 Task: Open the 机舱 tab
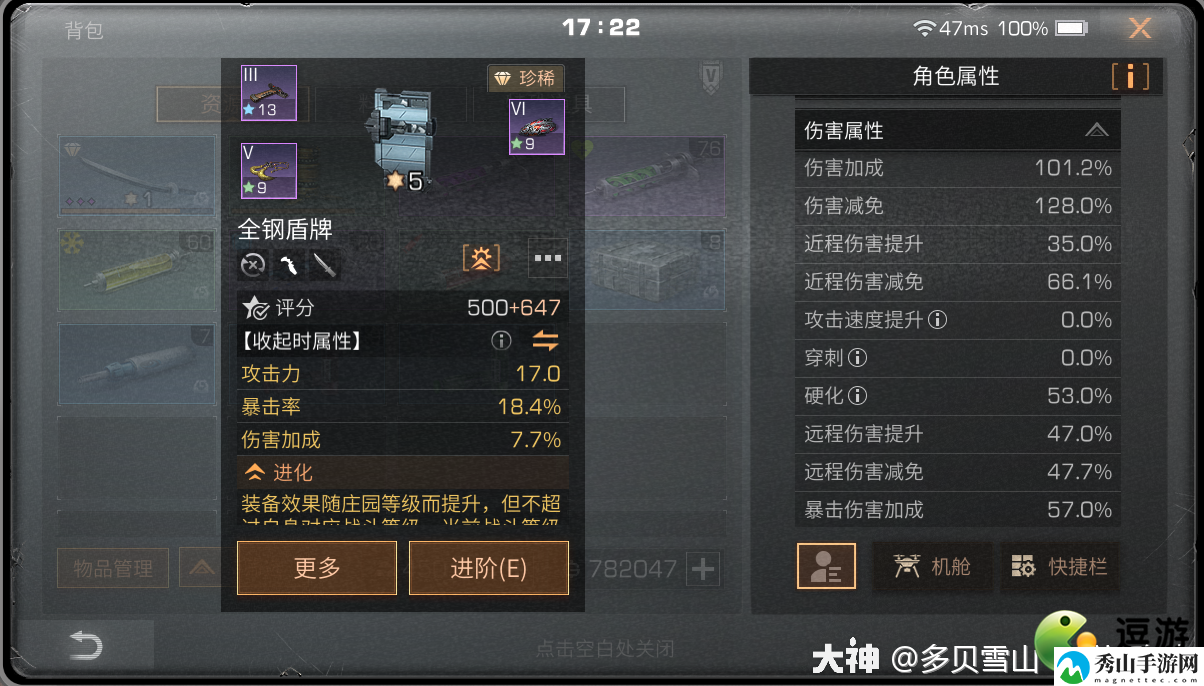point(933,566)
